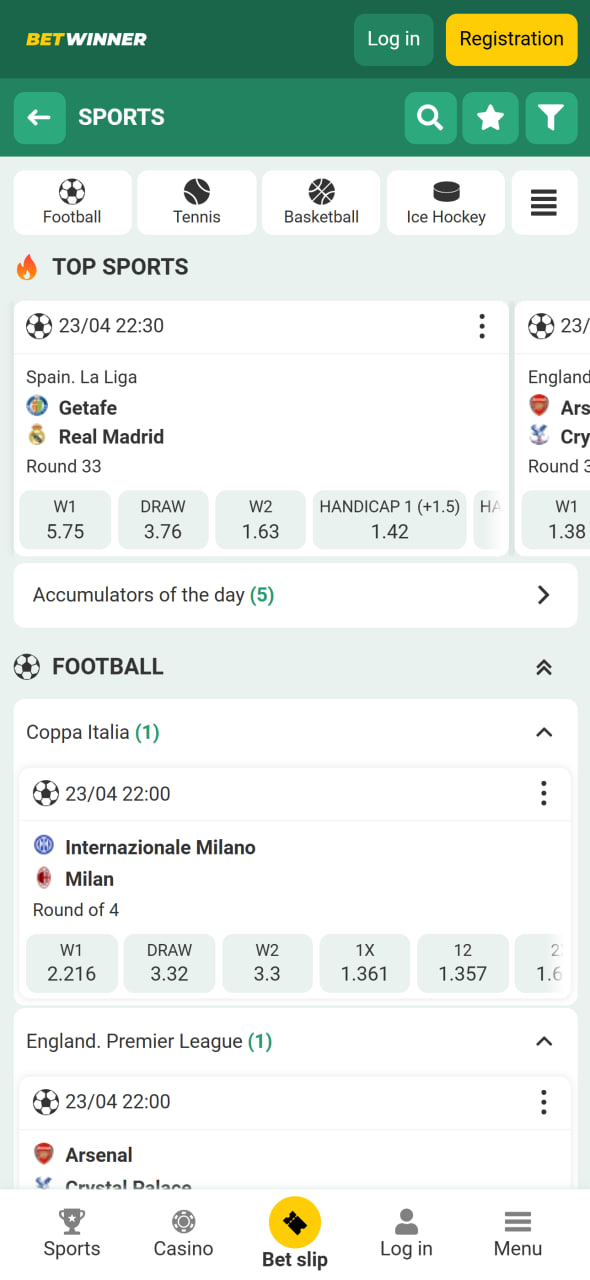The image size is (590, 1280).
Task: Go back using the arrow button
Action: point(39,118)
